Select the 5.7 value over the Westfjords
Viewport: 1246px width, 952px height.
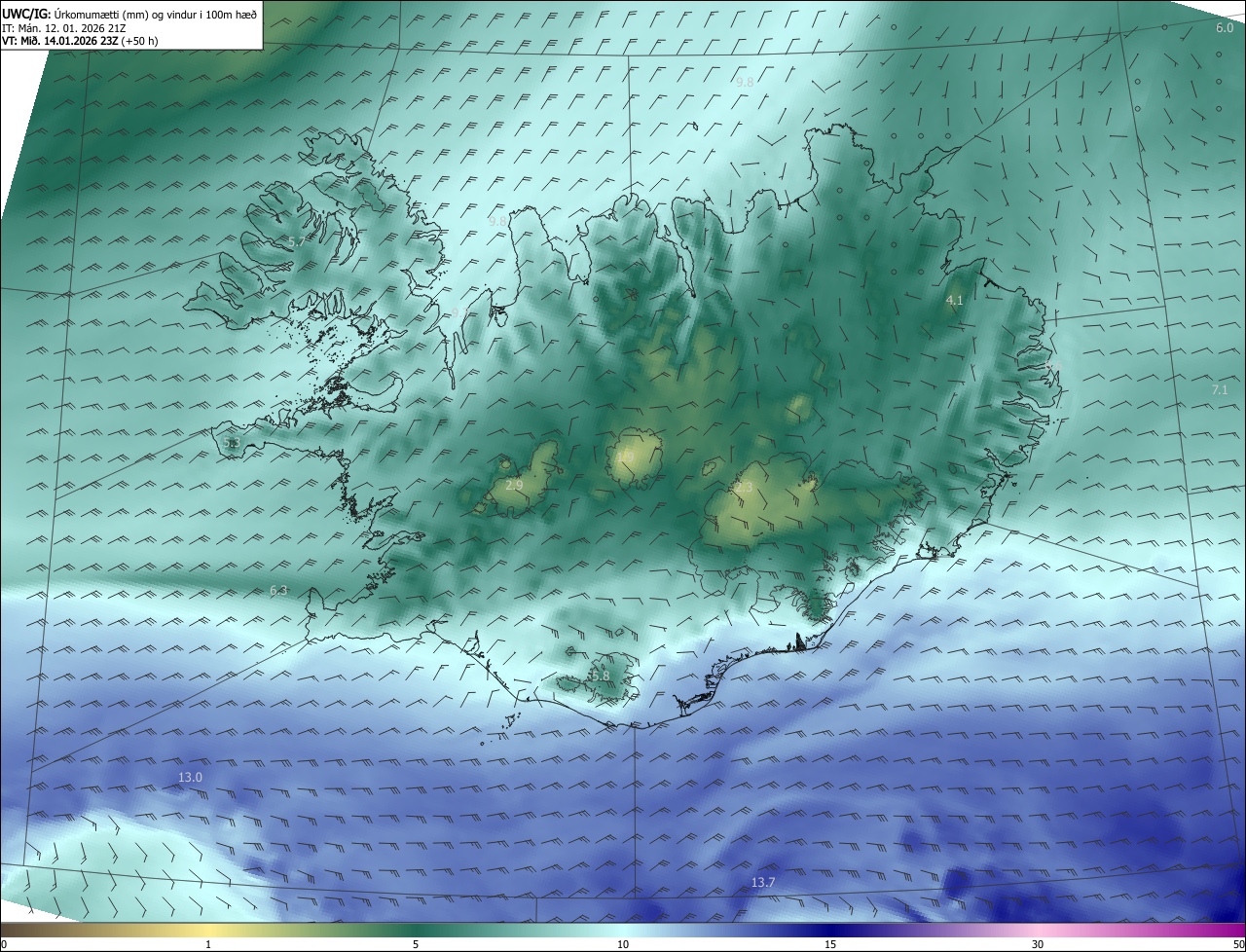click(297, 240)
